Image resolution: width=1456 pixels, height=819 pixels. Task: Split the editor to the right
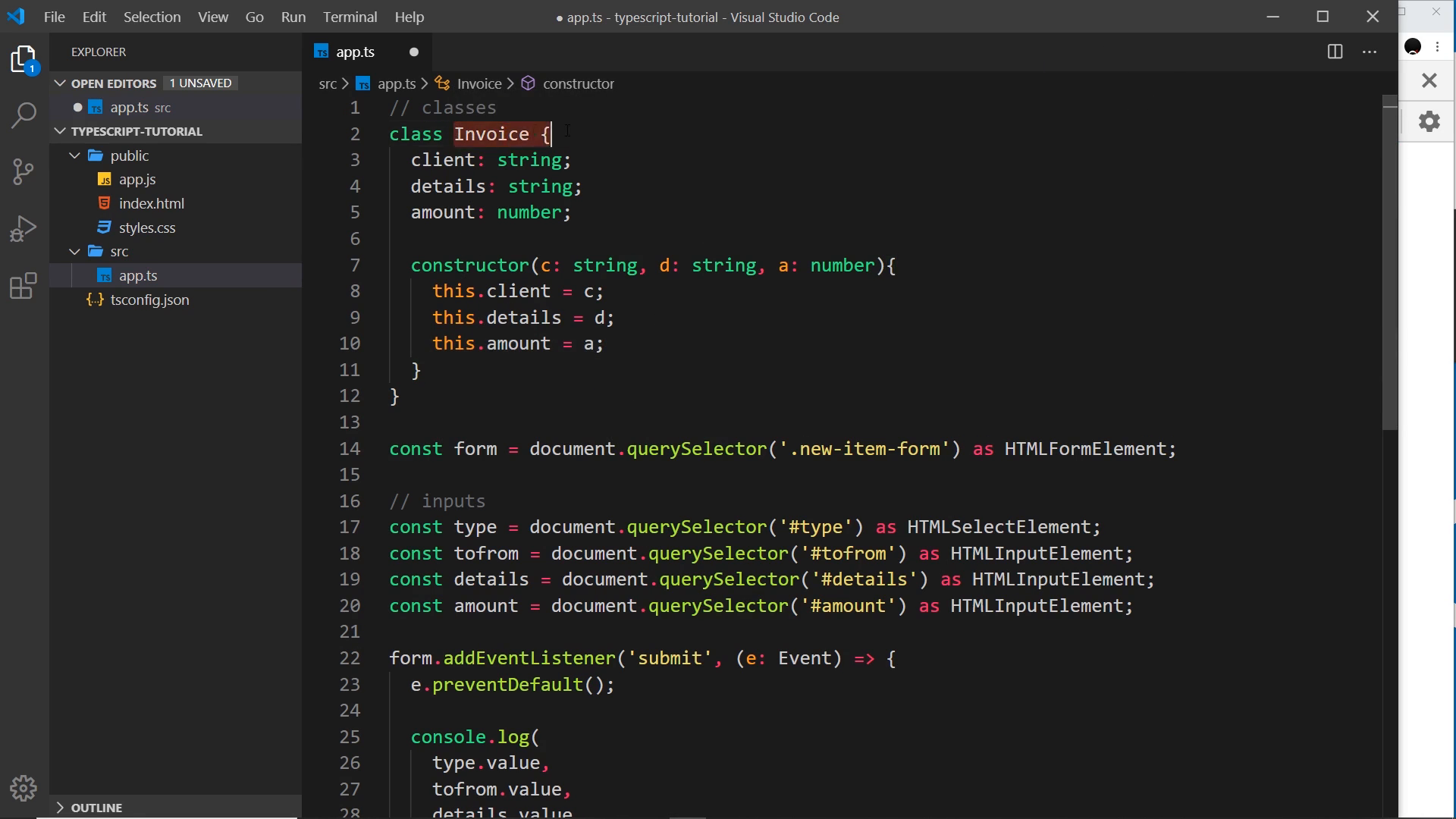(x=1335, y=52)
